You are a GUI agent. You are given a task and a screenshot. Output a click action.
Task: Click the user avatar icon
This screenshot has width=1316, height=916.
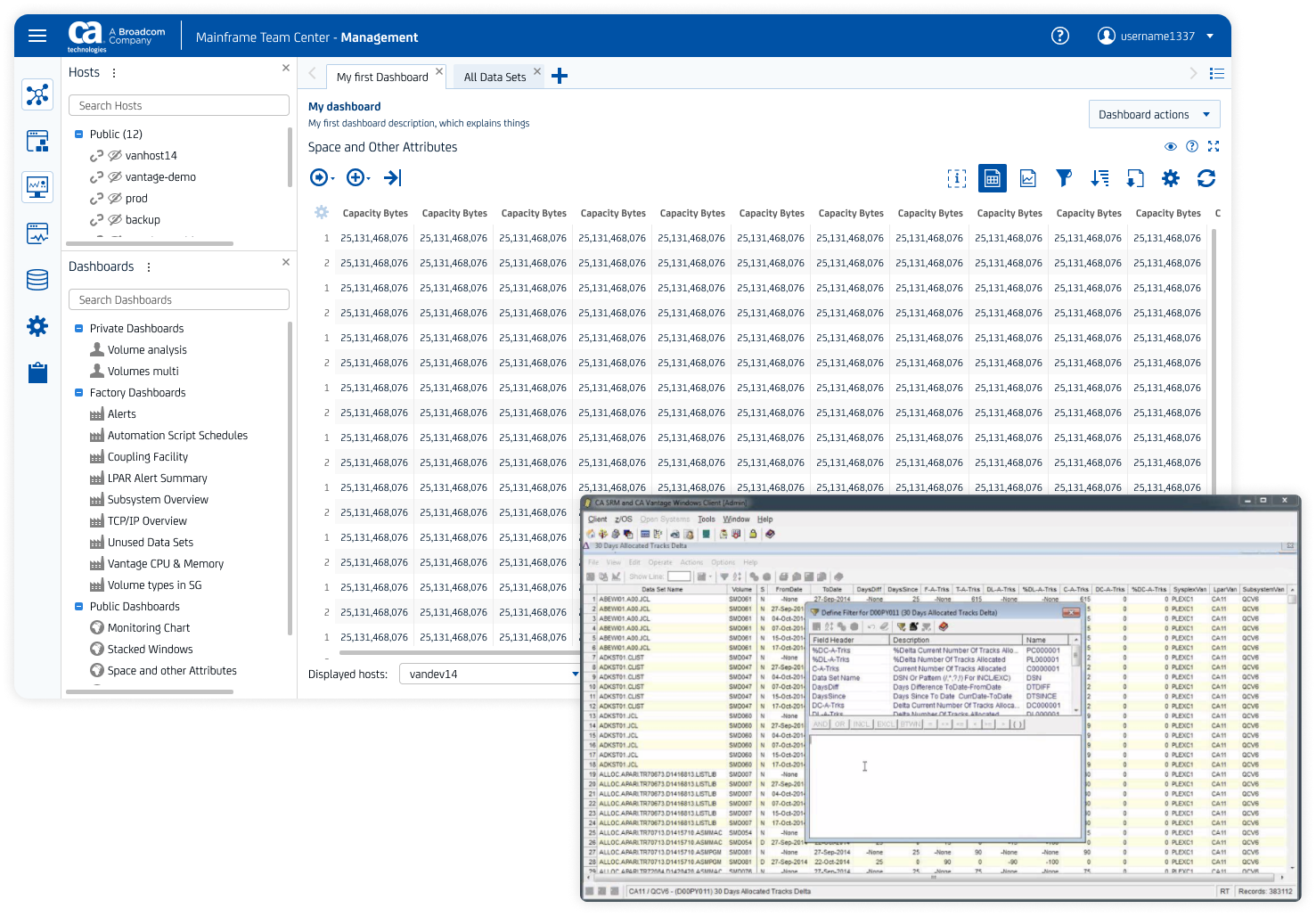pos(1107,36)
